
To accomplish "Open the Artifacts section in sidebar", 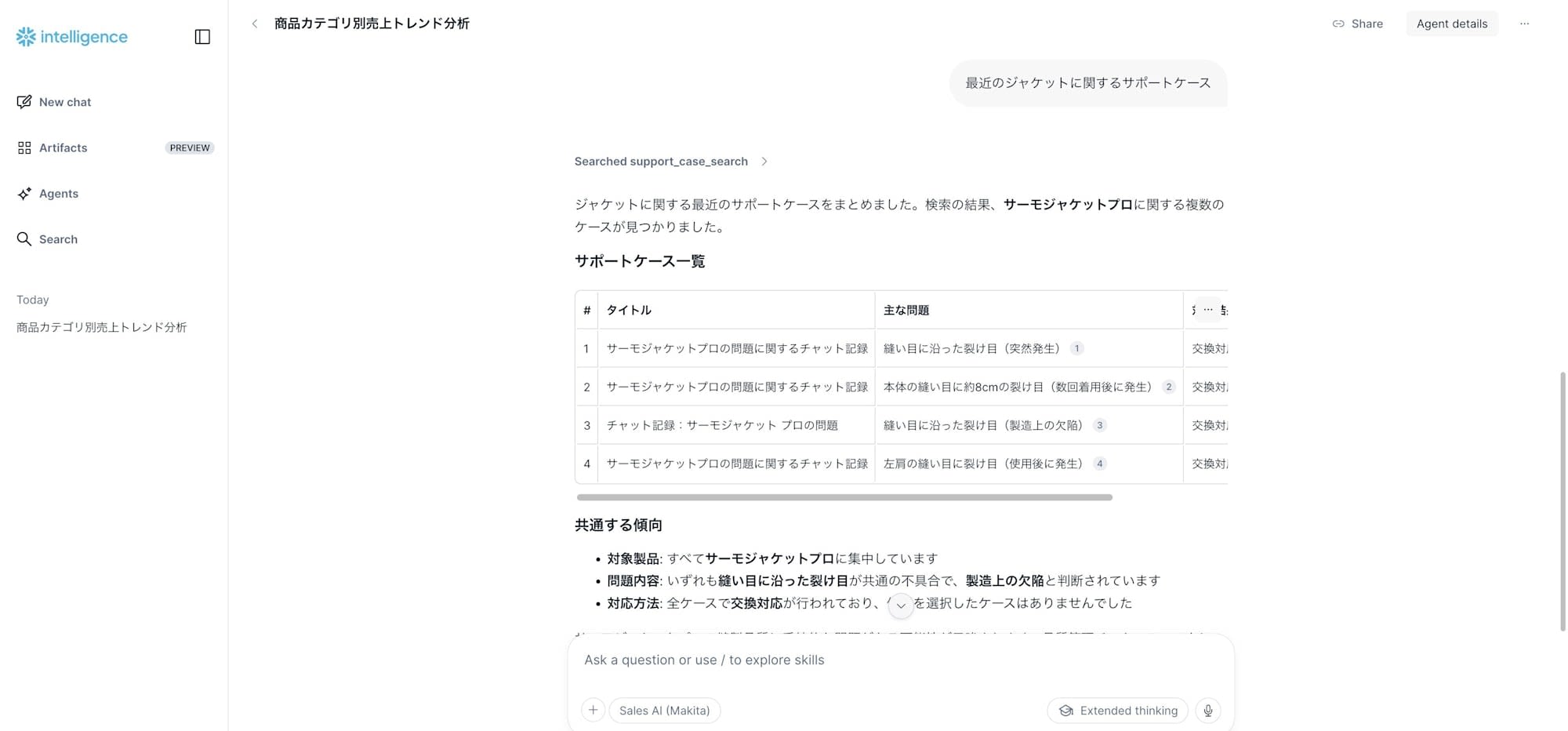I will [x=64, y=147].
